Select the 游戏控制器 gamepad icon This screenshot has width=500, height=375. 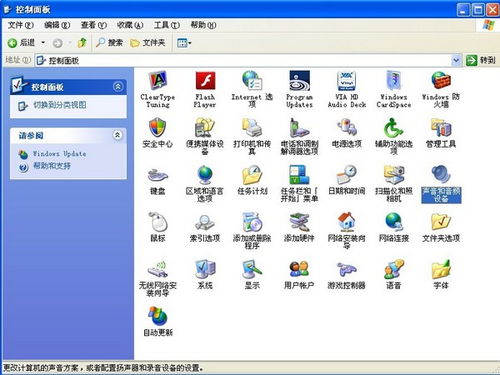click(x=347, y=269)
